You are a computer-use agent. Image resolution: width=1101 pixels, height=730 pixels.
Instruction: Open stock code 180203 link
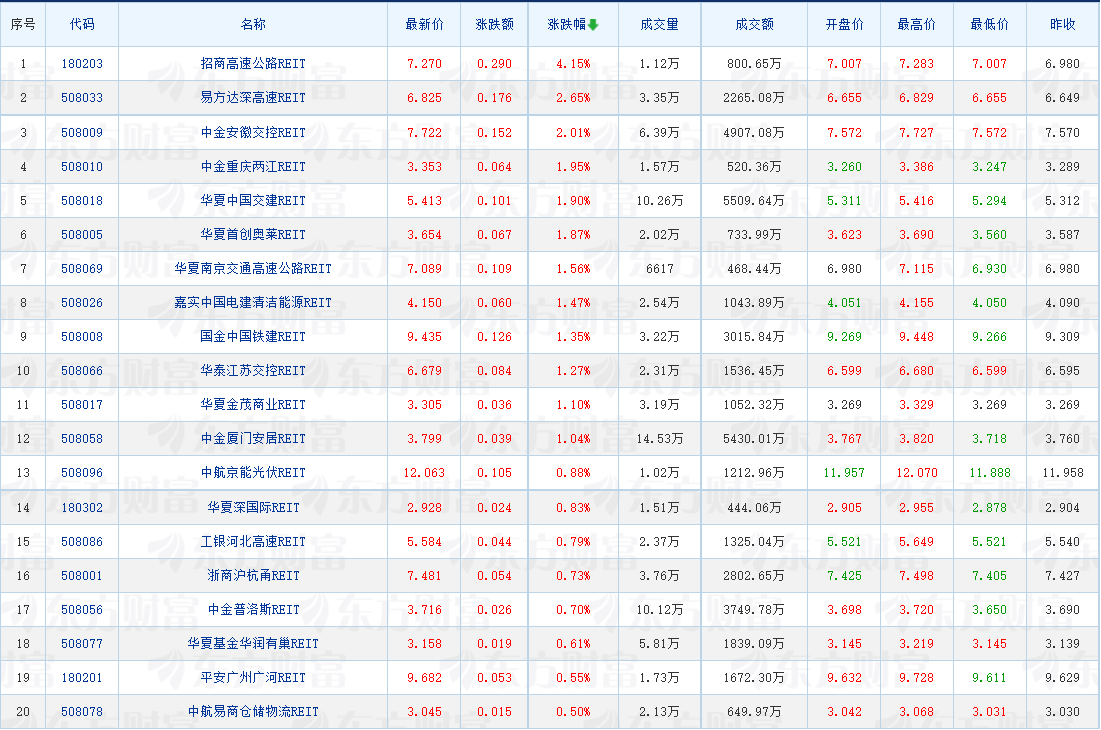[82, 64]
